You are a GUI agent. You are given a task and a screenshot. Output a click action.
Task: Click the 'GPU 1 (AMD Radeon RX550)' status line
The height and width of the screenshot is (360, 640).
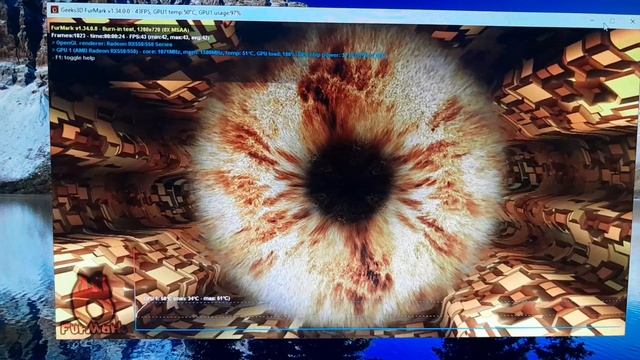[x=218, y=53]
